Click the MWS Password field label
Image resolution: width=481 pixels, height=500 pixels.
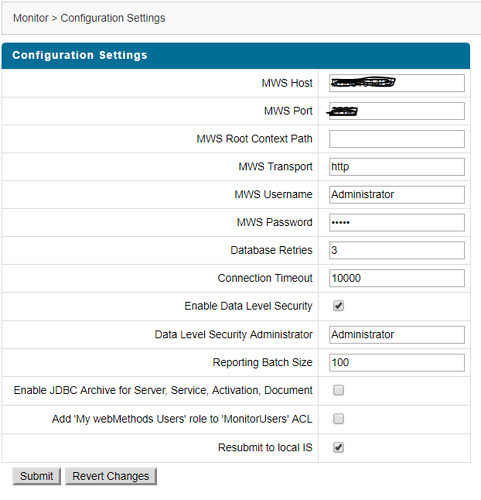click(x=274, y=222)
